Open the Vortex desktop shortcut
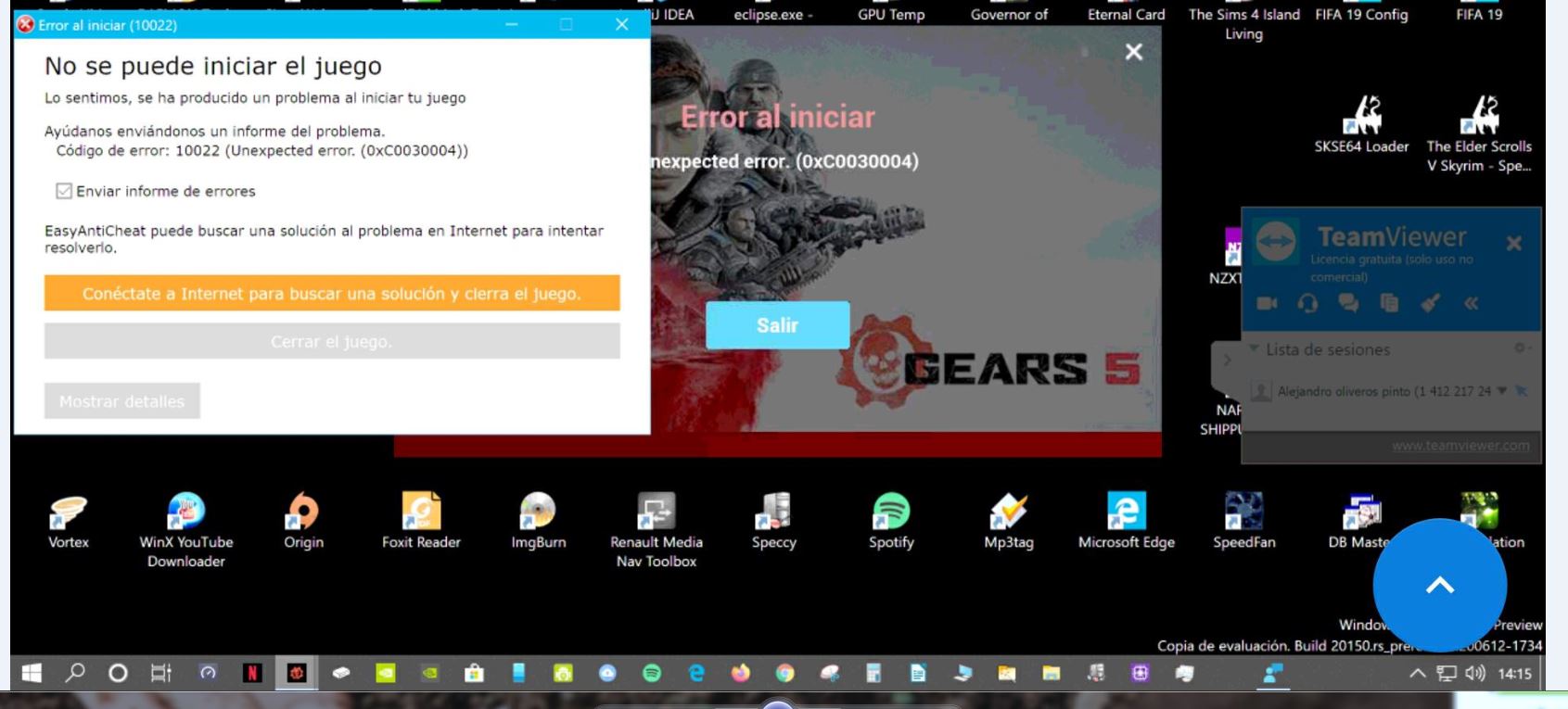The height and width of the screenshot is (709, 1568). tap(69, 522)
